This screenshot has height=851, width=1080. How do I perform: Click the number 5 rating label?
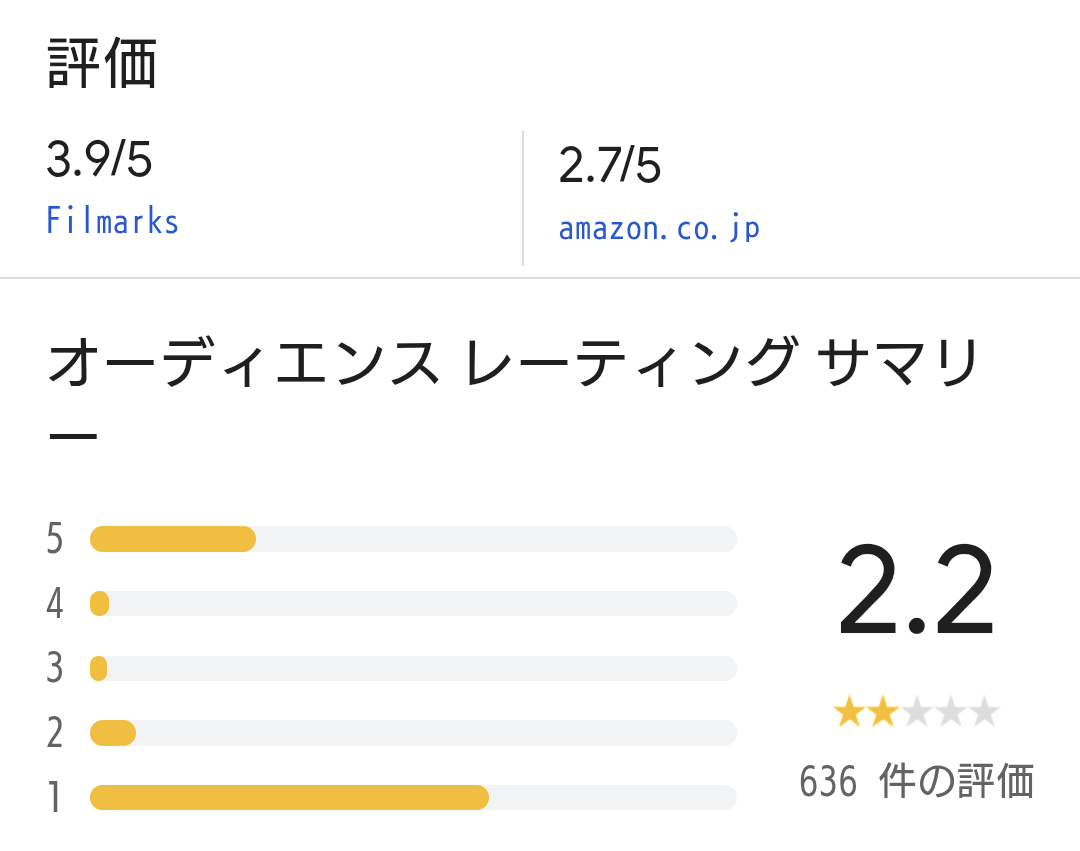coord(54,539)
